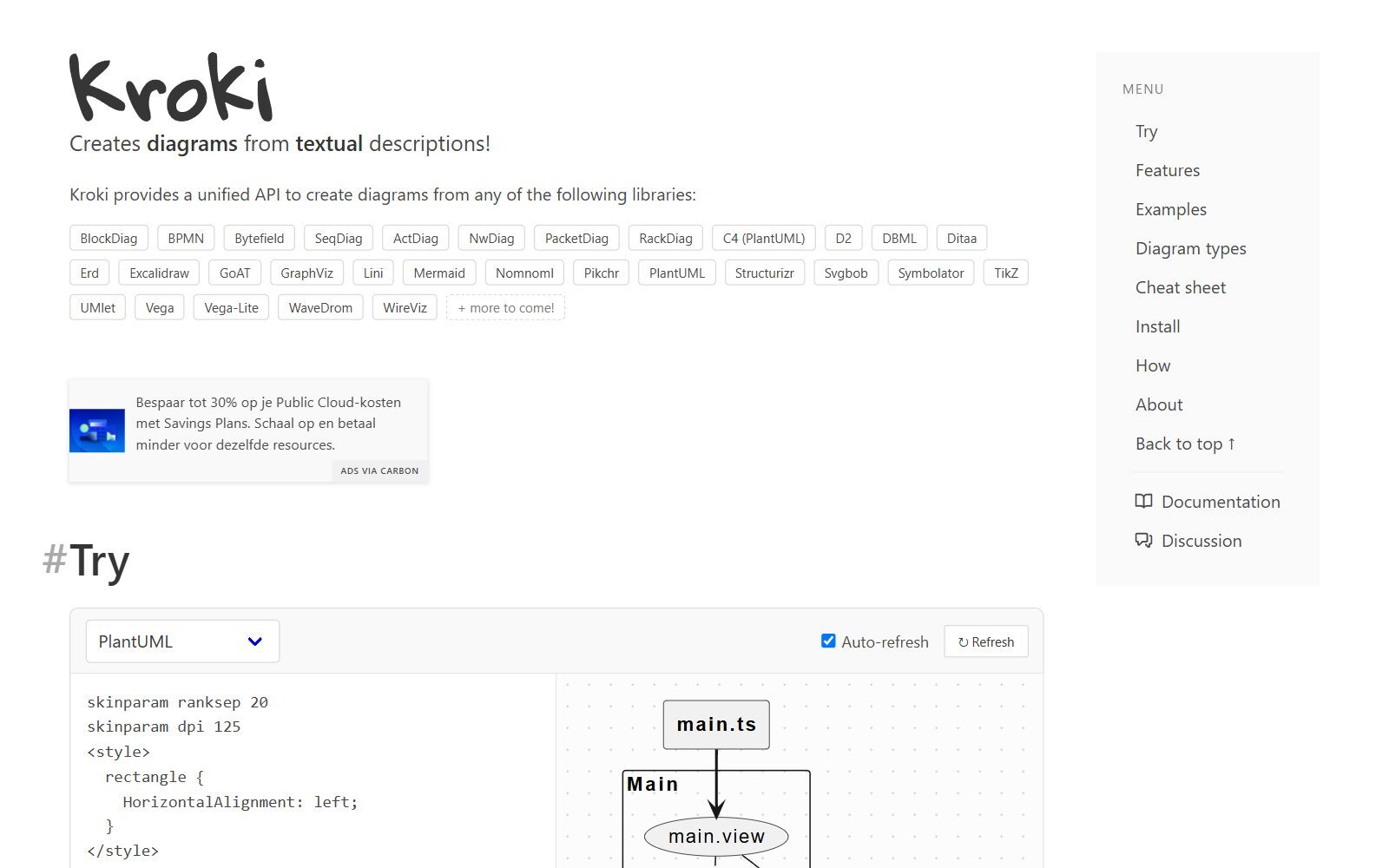Select the TikZ tag

1006,273
